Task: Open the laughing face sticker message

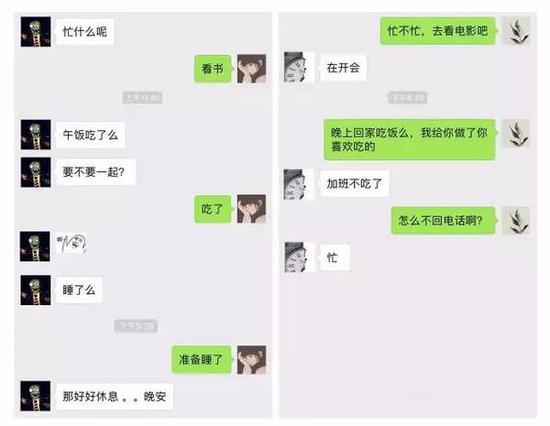Action: (x=72, y=244)
